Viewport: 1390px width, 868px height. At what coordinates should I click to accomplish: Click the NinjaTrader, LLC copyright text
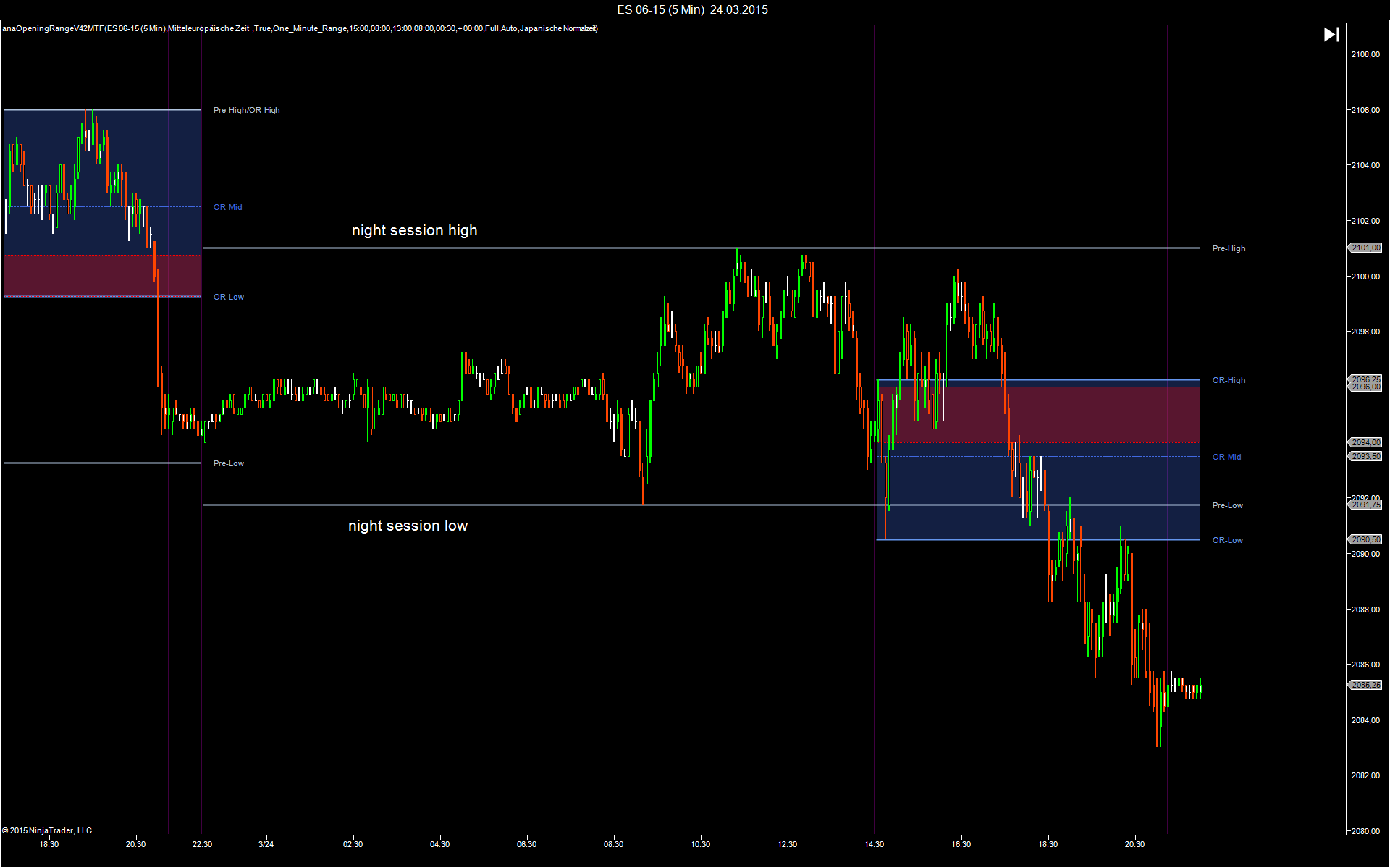point(47,830)
